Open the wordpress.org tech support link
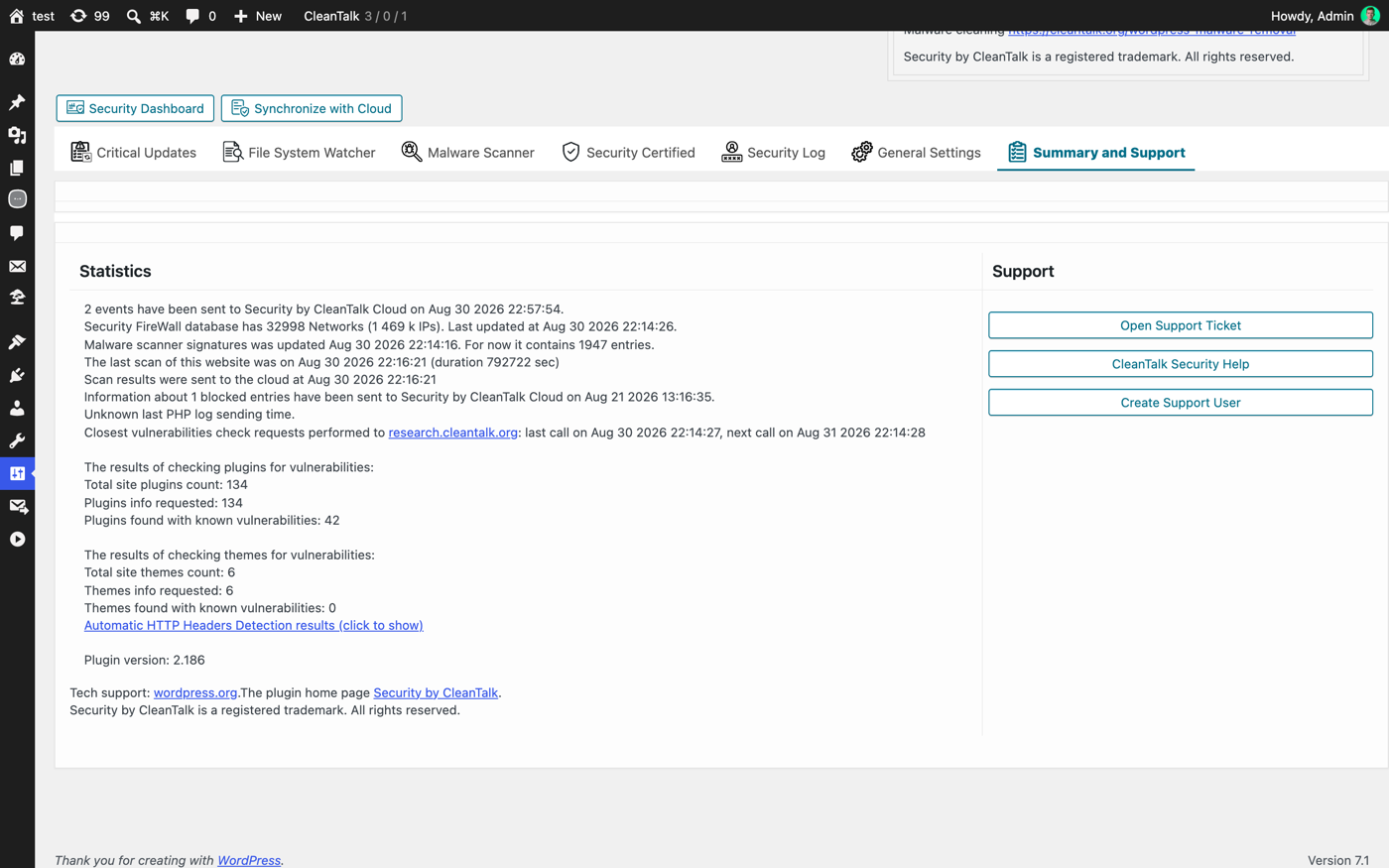This screenshot has width=1389, height=868. tap(195, 692)
